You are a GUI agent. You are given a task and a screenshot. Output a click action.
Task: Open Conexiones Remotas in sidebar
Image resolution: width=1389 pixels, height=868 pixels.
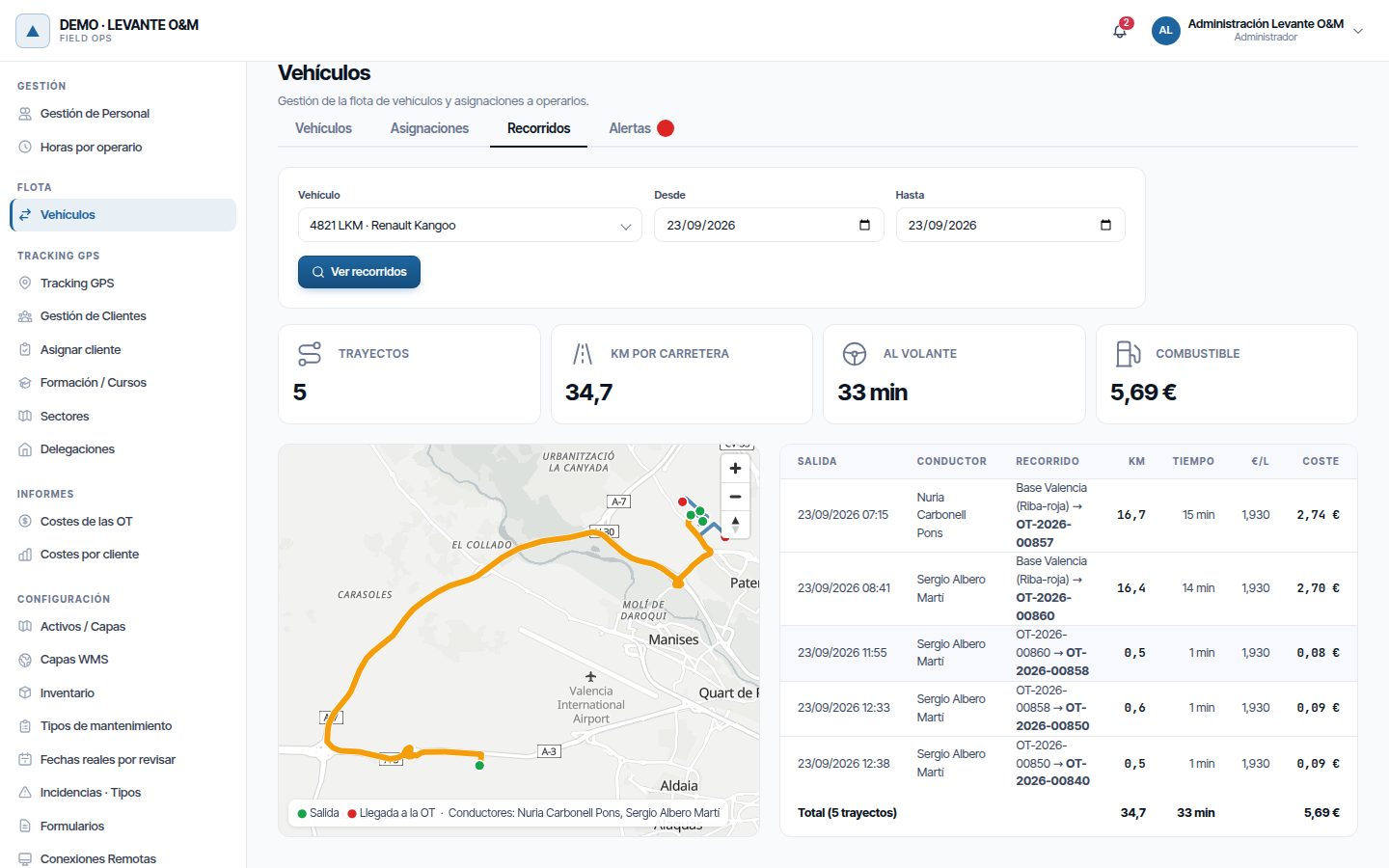(123, 859)
